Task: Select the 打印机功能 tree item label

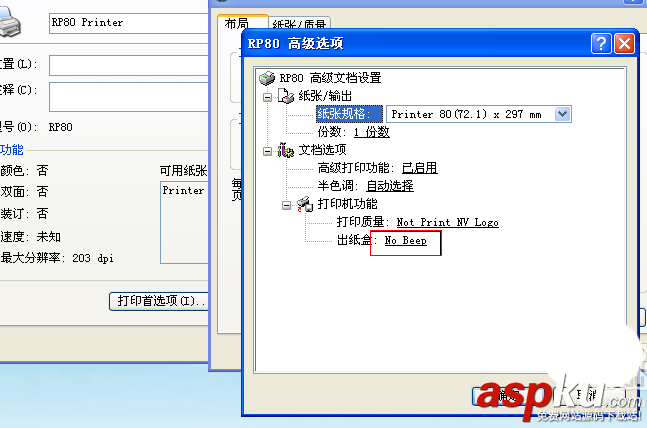Action: click(347, 204)
